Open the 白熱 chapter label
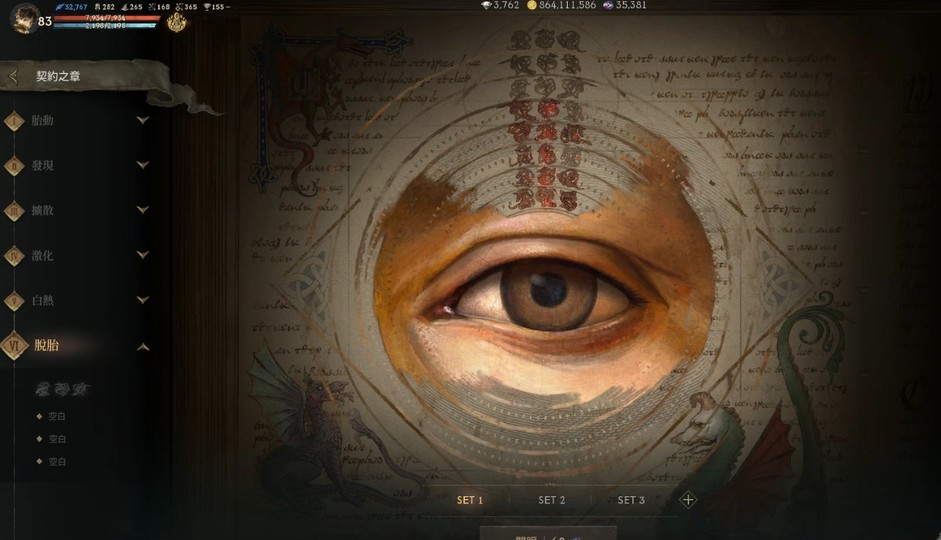The width and height of the screenshot is (941, 540). tap(43, 301)
